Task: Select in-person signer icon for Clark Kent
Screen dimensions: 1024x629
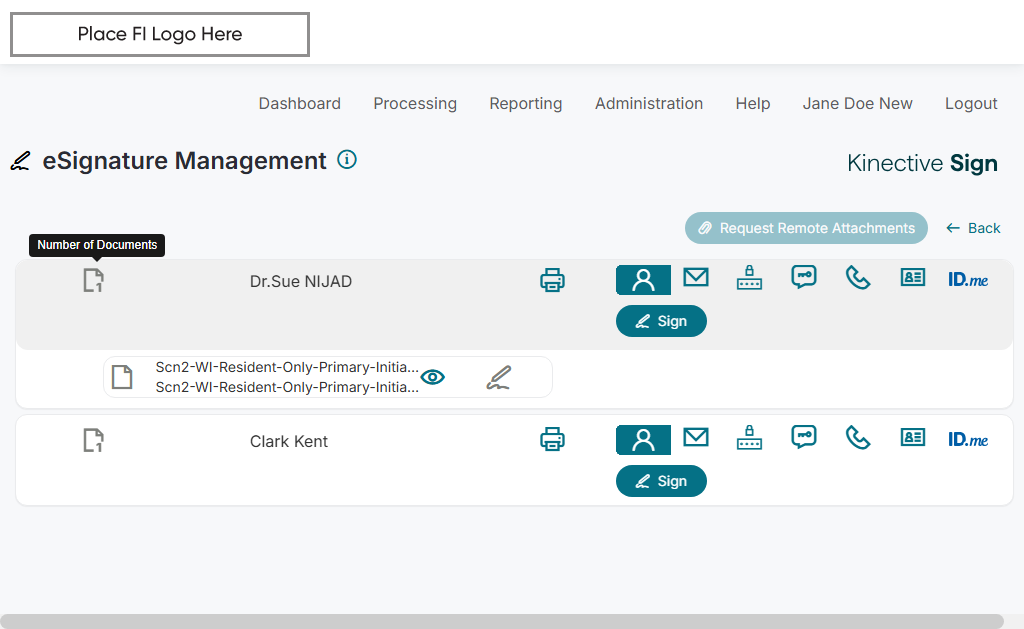Action: coord(643,440)
